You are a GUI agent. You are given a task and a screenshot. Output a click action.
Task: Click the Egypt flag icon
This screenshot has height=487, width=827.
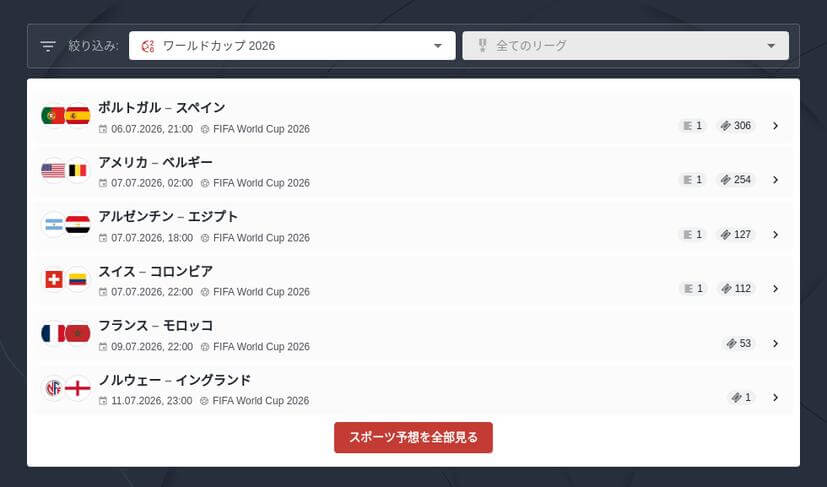click(x=78, y=225)
